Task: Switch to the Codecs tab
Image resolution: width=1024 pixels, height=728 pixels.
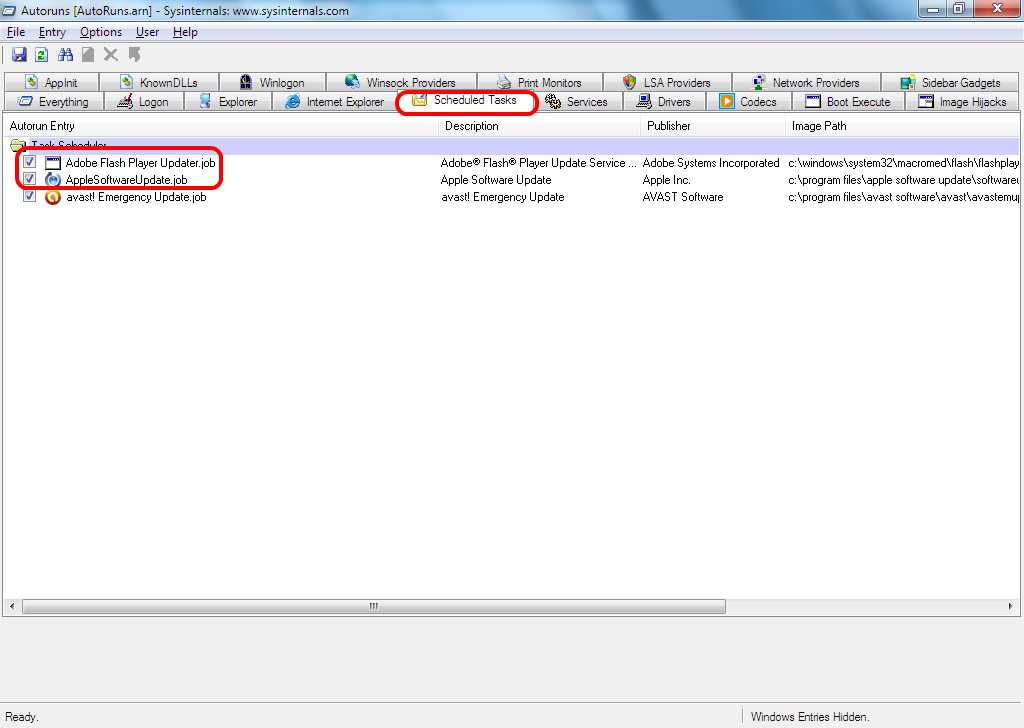Action: click(x=748, y=102)
